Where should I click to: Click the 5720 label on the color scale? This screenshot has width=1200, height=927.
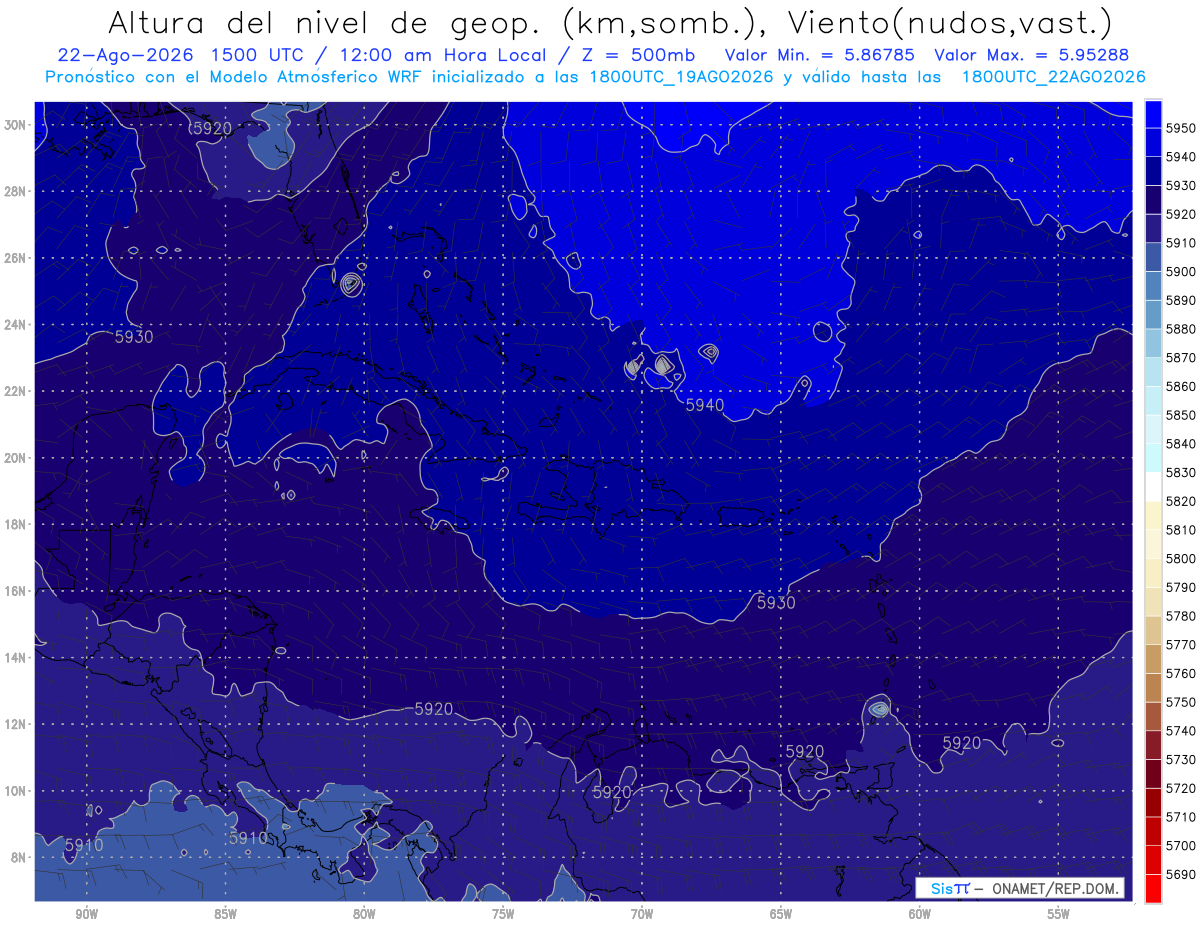click(1182, 787)
